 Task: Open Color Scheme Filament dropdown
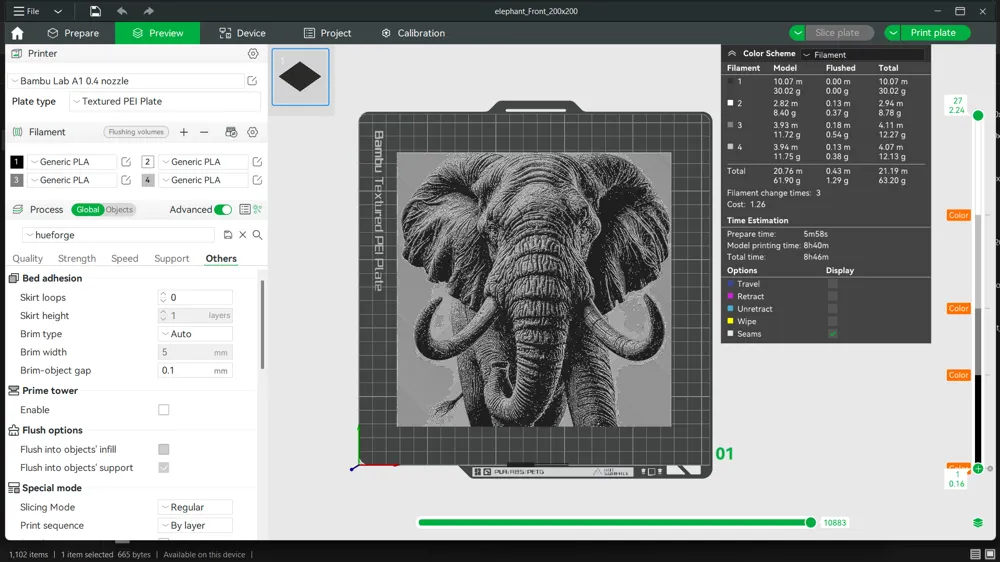863,55
